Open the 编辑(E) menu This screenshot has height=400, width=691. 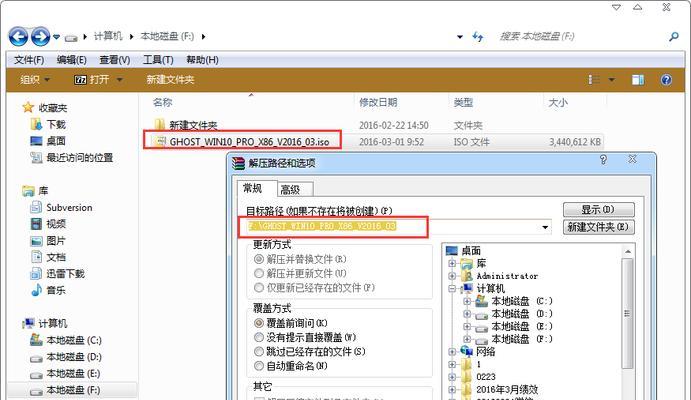pos(71,60)
